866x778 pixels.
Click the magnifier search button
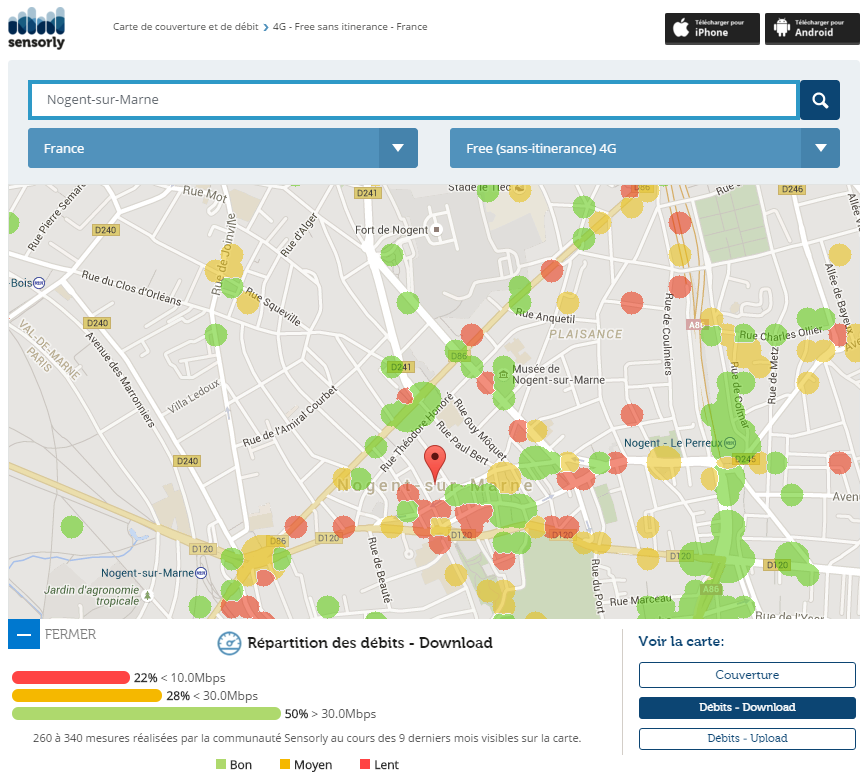pos(820,100)
